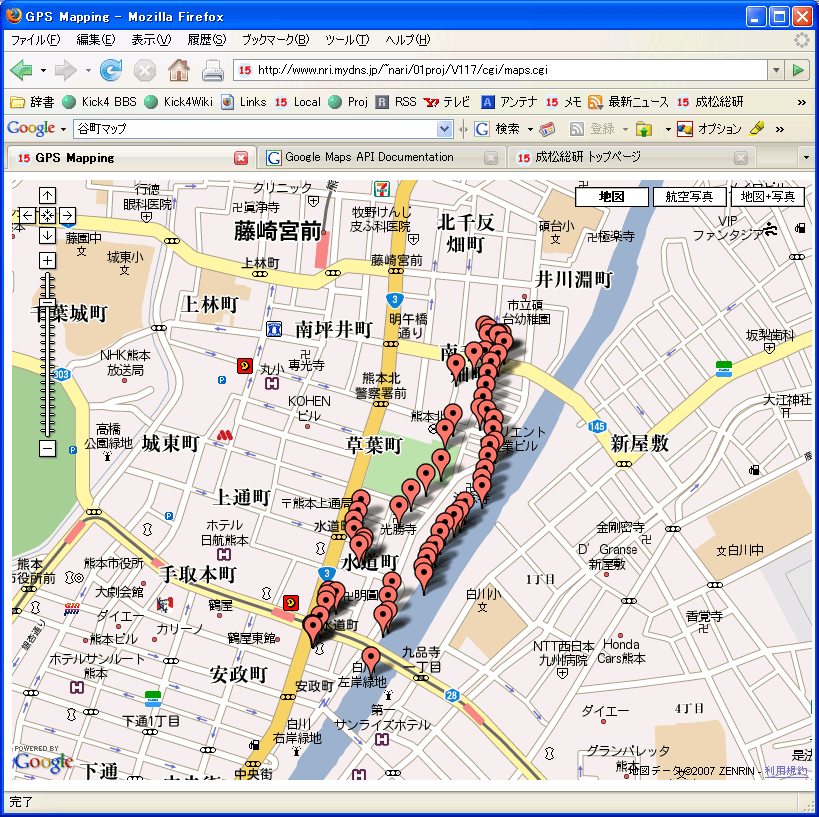Reload the page with the Refresh icon

pyautogui.click(x=111, y=70)
